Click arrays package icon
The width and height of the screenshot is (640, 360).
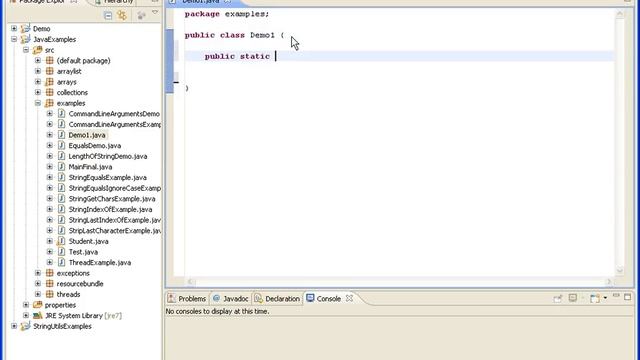click(50, 82)
